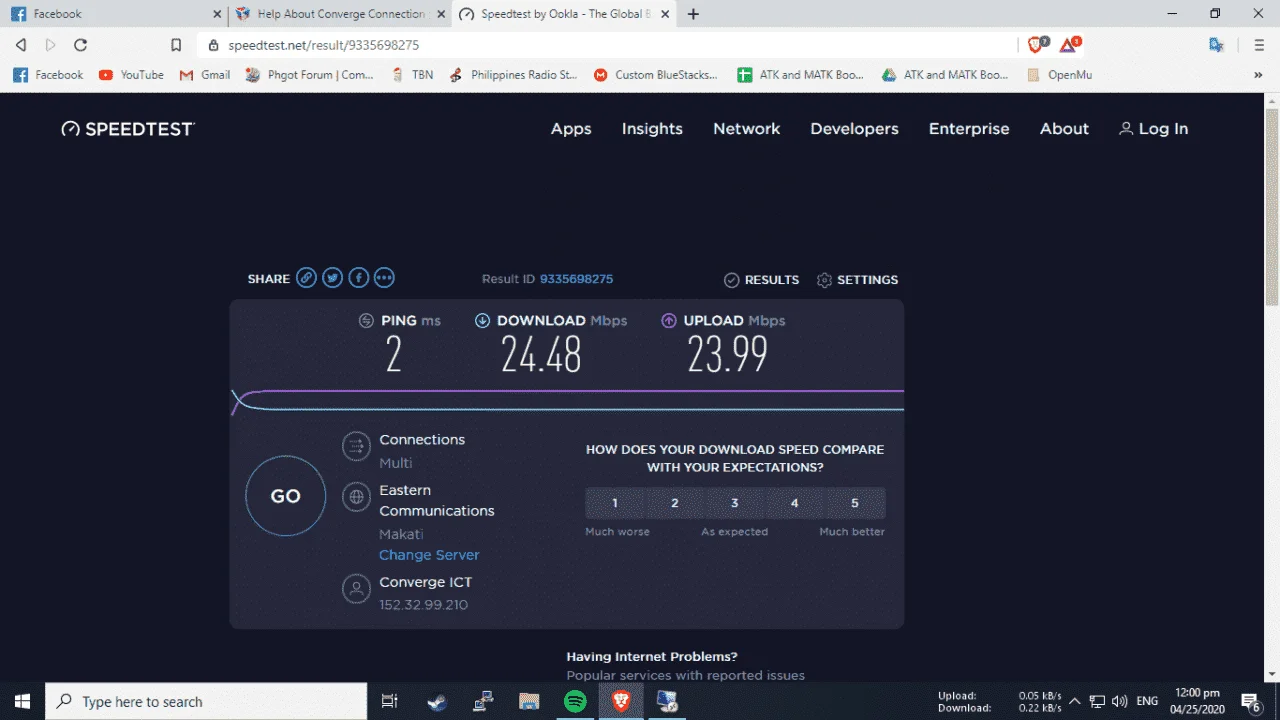Open the Windows Start menu
1280x720 pixels.
click(x=22, y=701)
